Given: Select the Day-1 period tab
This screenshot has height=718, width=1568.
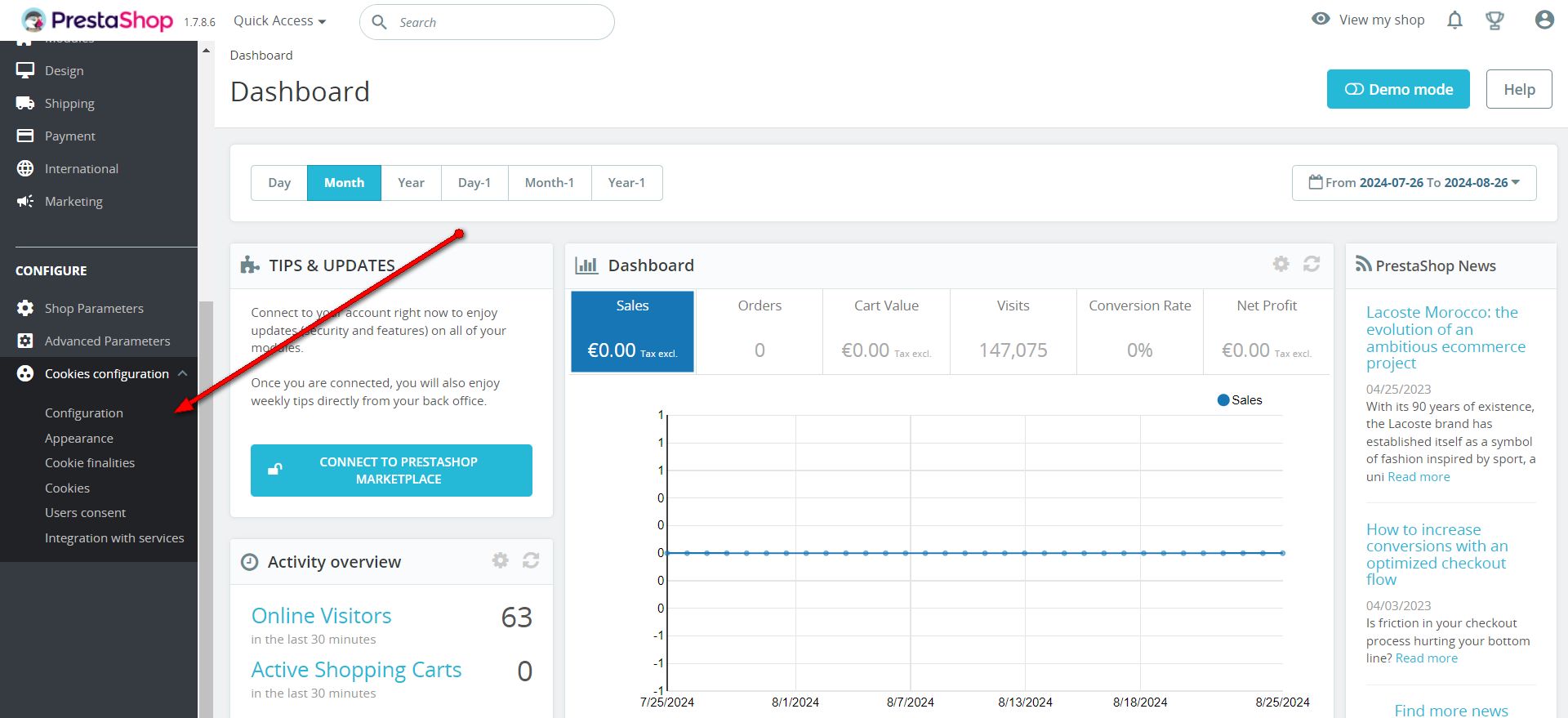Looking at the screenshot, I should pyautogui.click(x=474, y=183).
